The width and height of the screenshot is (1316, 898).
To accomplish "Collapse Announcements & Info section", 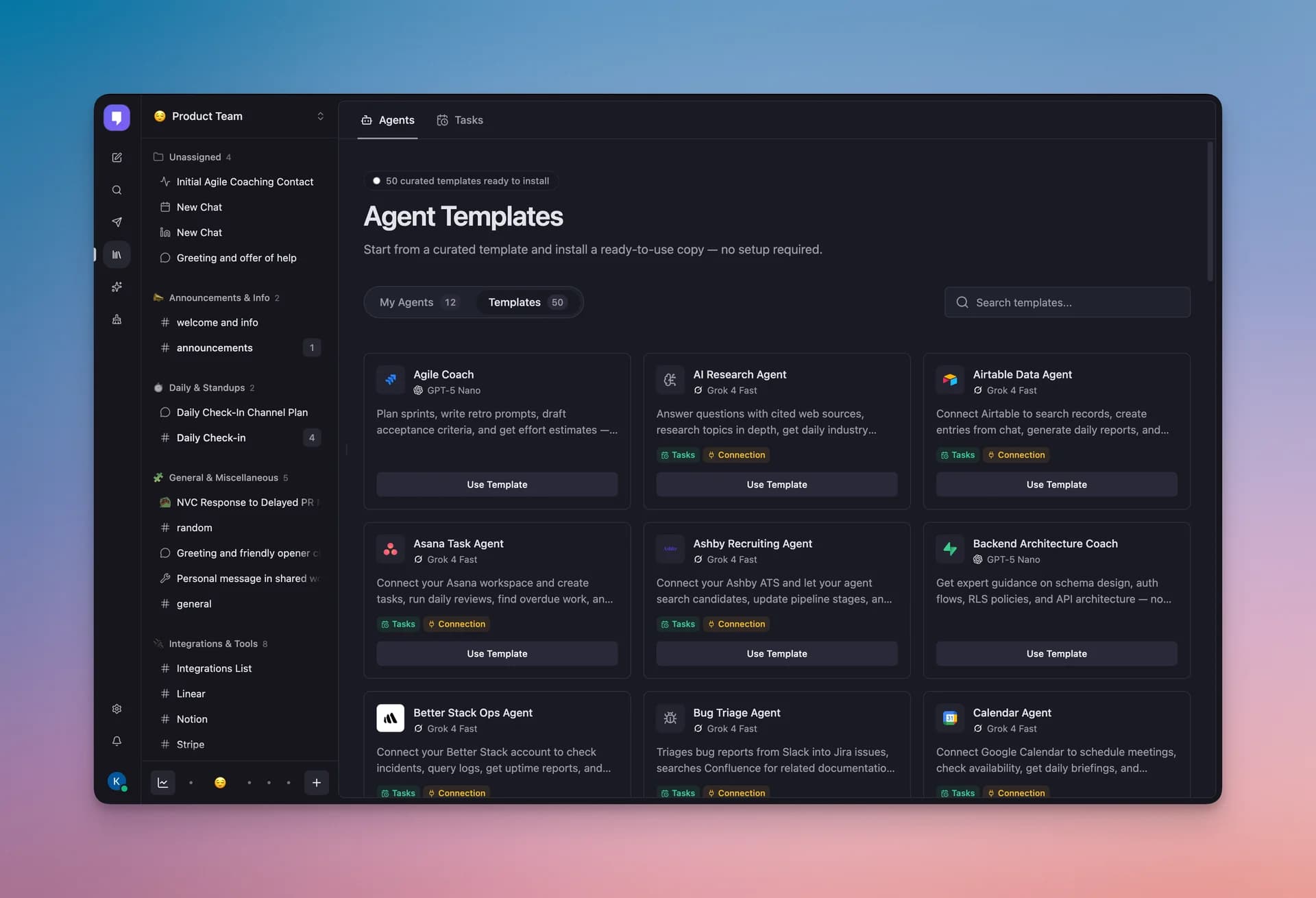I will [x=217, y=298].
